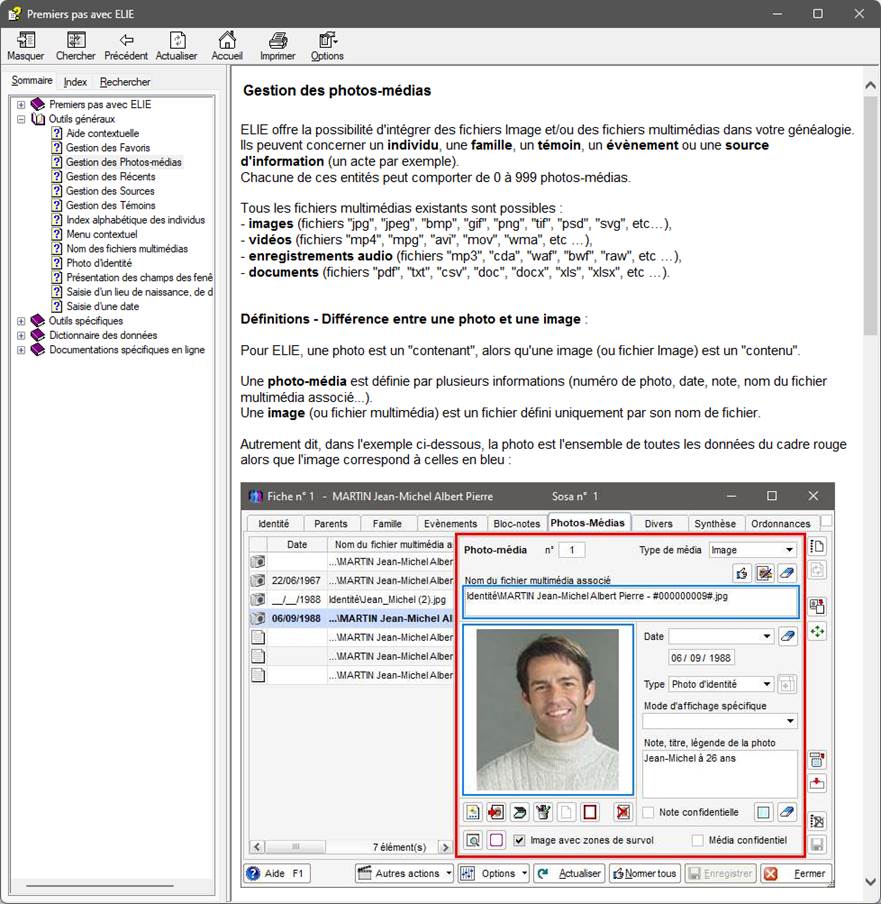The image size is (881, 904).
Task: Click the Aide F1 button
Action: click(277, 873)
